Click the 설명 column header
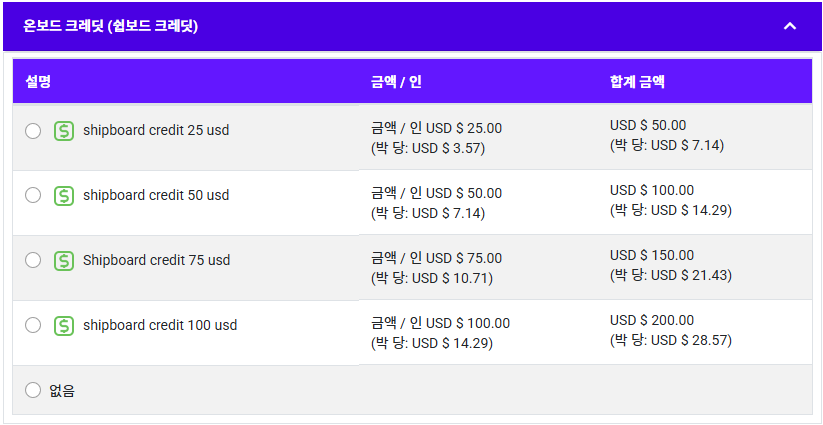This screenshot has width=823, height=425. pos(38,82)
